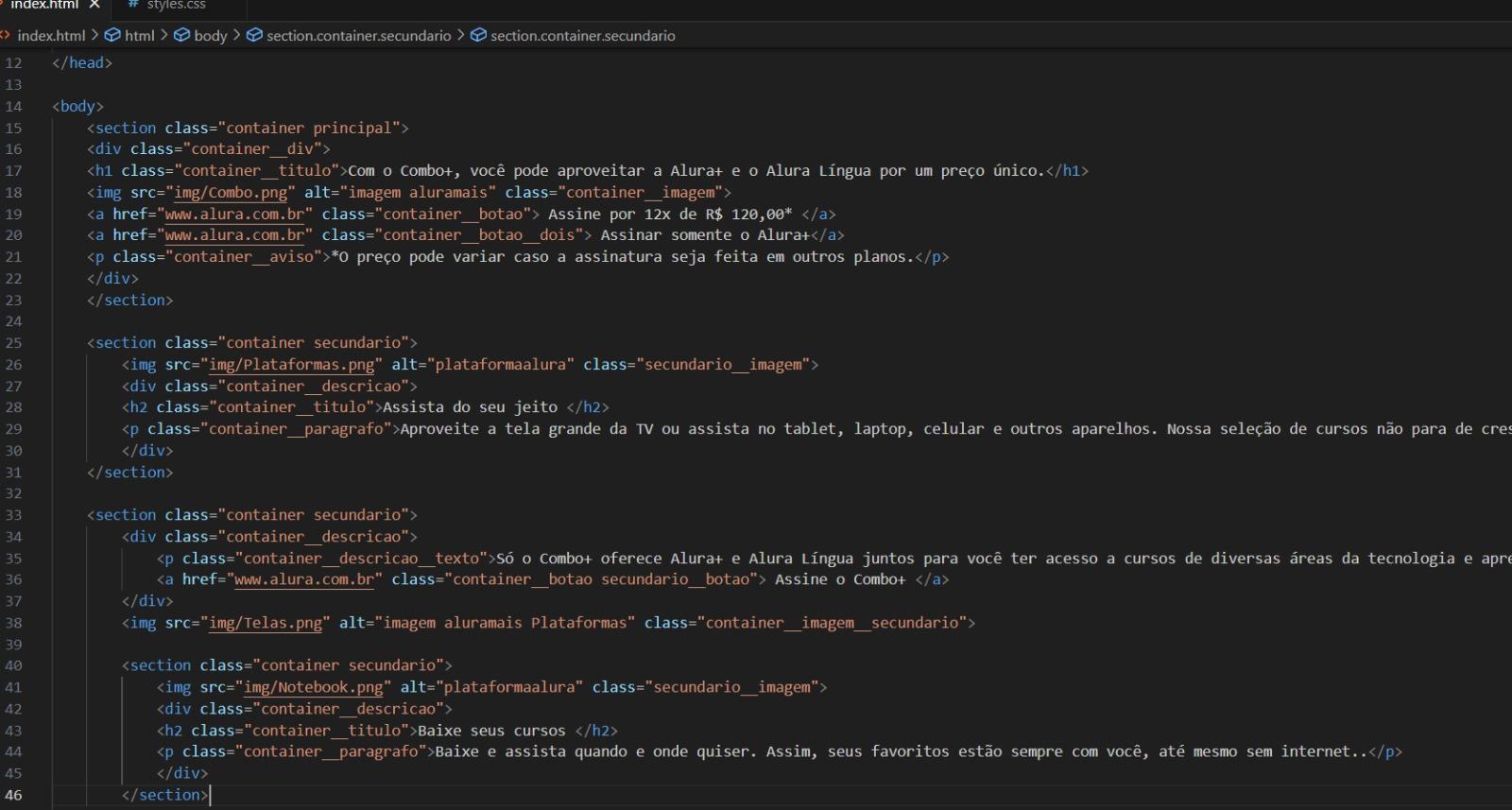This screenshot has width=1512, height=810.
Task: Click the cube icon of the first section breadcrumb
Action: [254, 36]
